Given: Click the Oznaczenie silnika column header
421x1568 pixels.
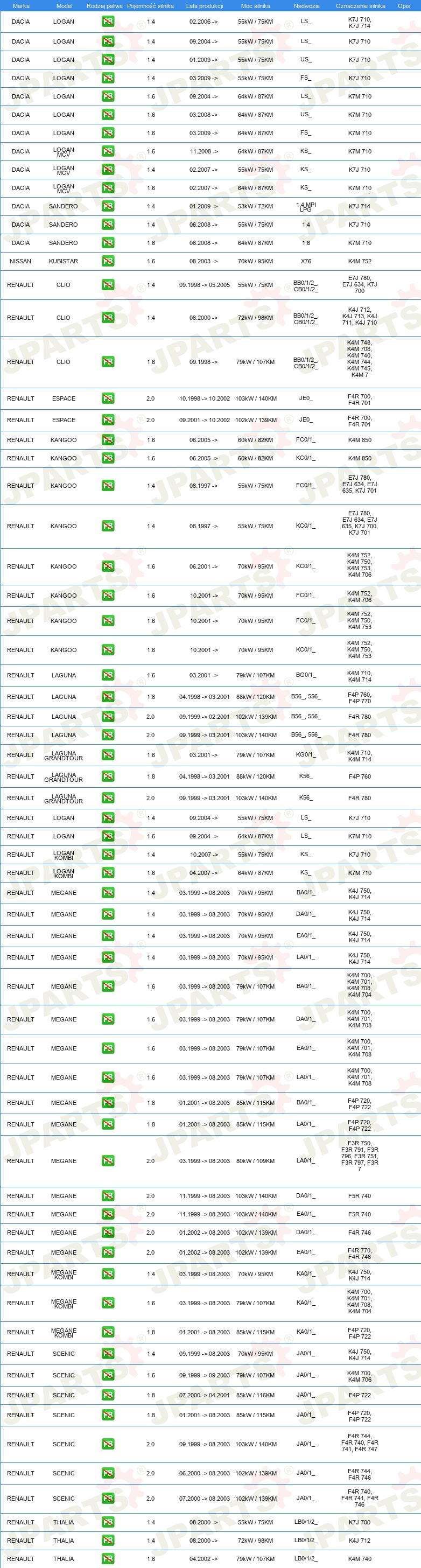Looking at the screenshot, I should (x=360, y=6).
